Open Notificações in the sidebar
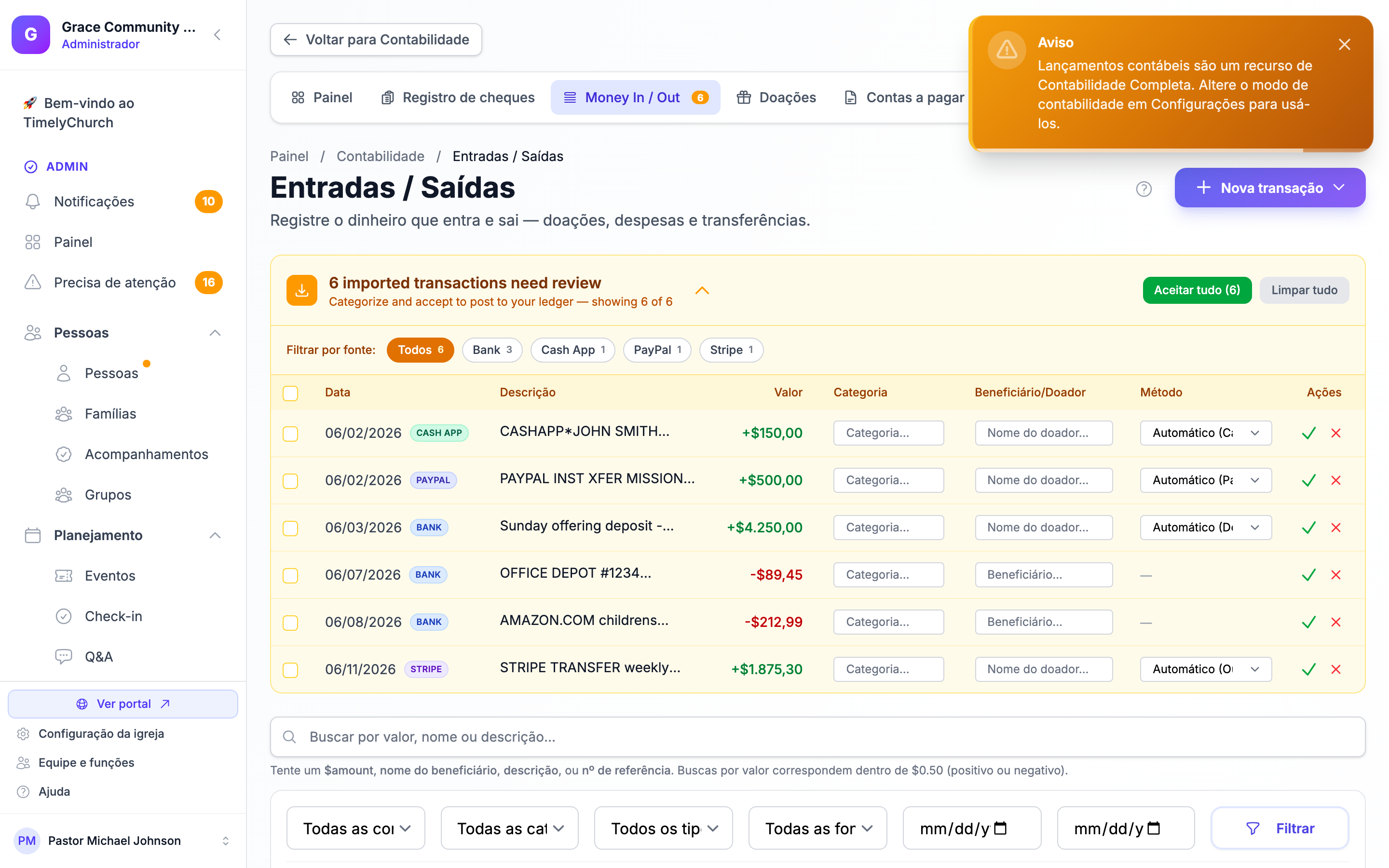This screenshot has width=1389, height=868. [x=123, y=202]
